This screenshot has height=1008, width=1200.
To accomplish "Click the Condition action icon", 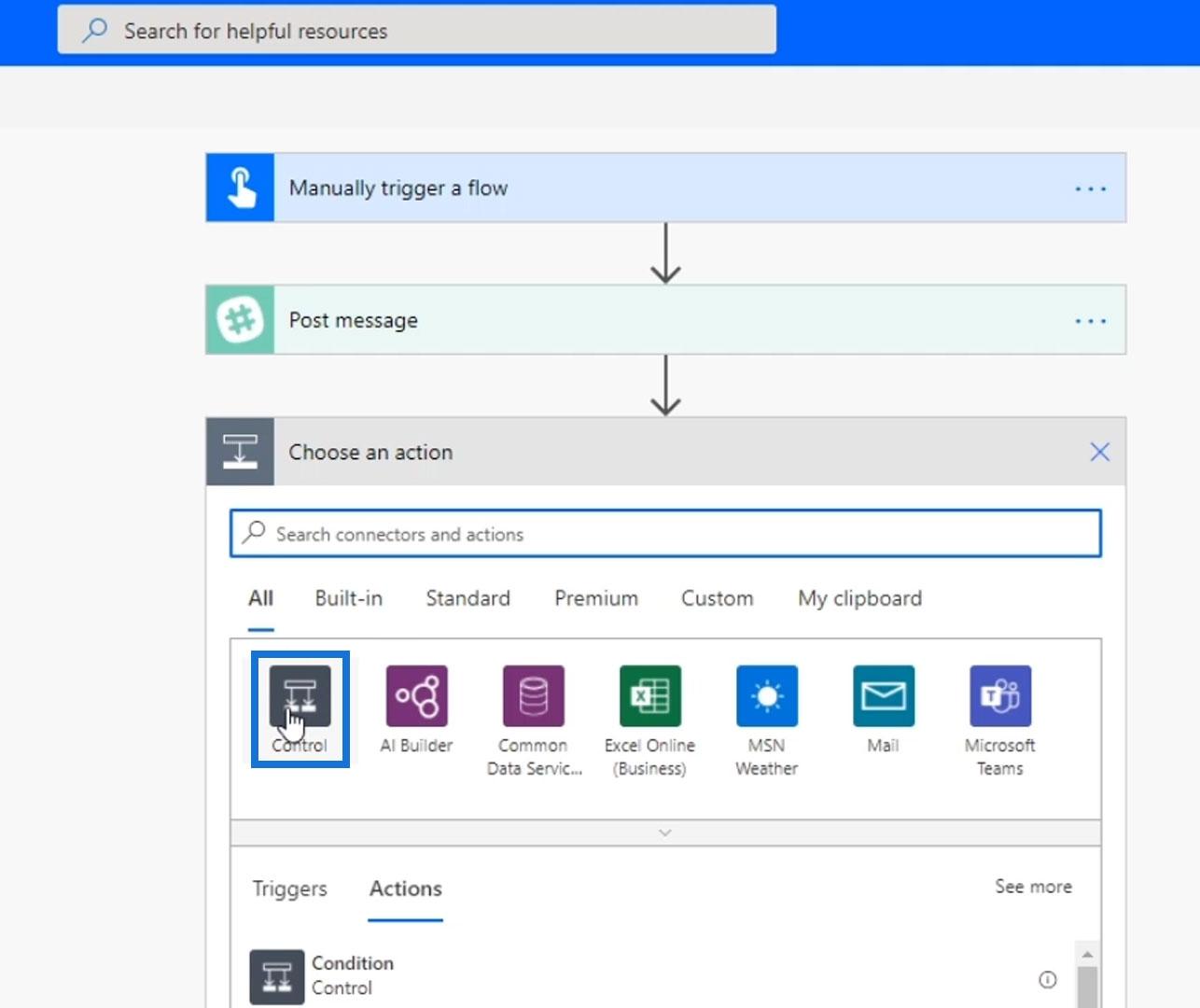I will 277,976.
